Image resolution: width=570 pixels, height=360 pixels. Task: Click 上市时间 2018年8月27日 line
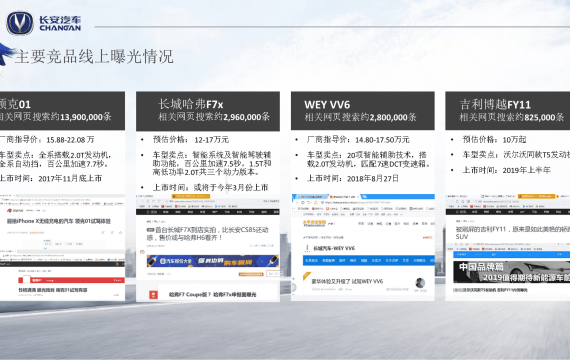click(353, 179)
